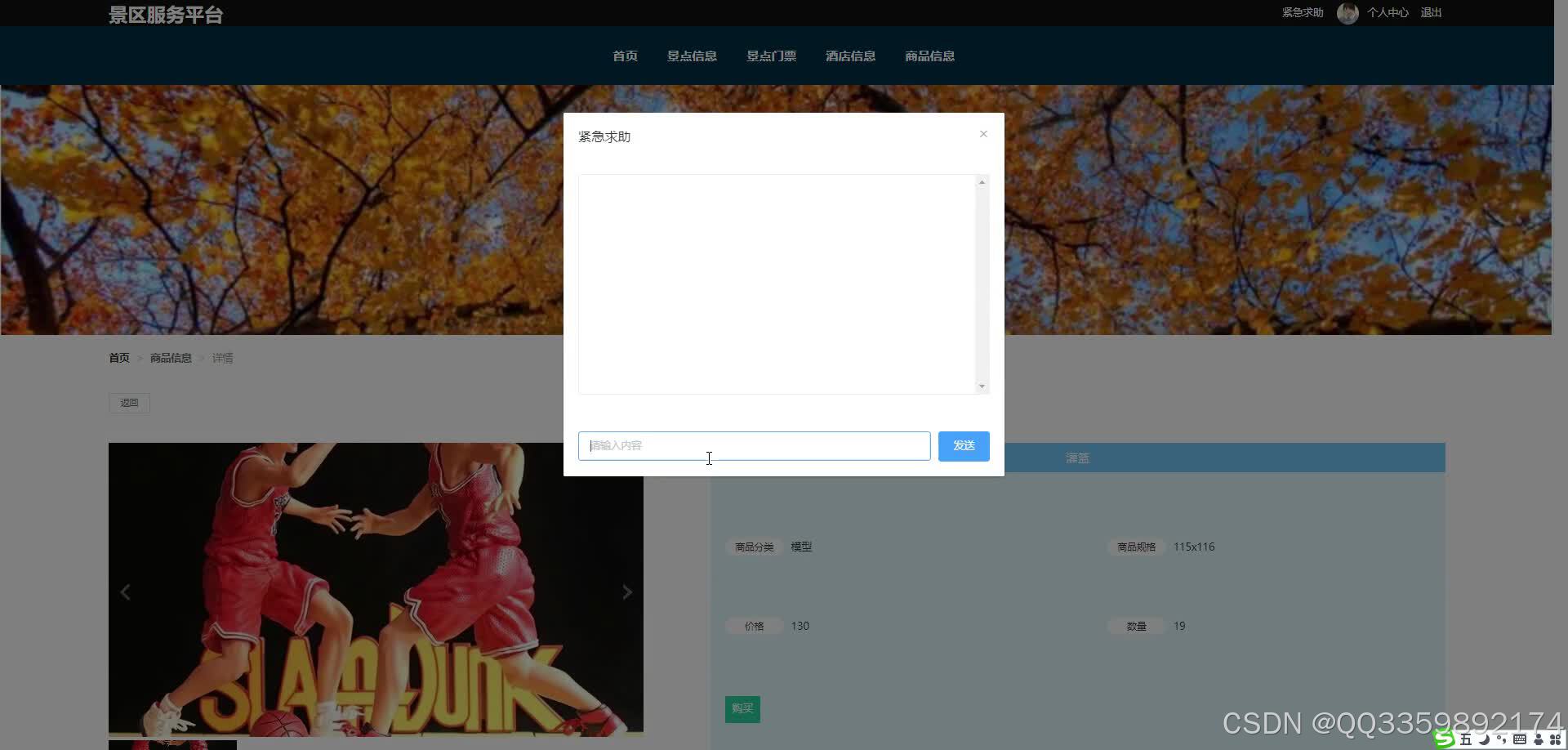Click the 价格 label
Screen dimensions: 1568x750
[x=754, y=626]
